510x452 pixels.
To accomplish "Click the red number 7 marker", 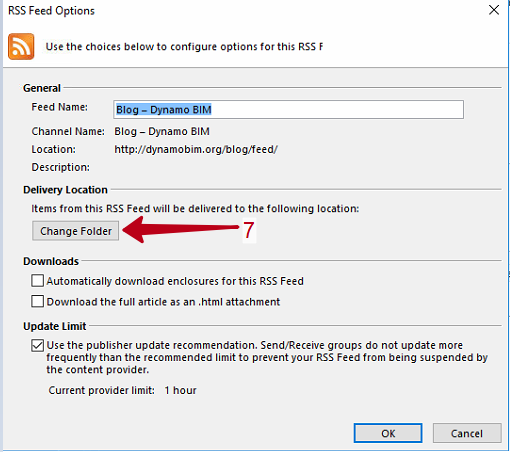I will click(x=249, y=230).
